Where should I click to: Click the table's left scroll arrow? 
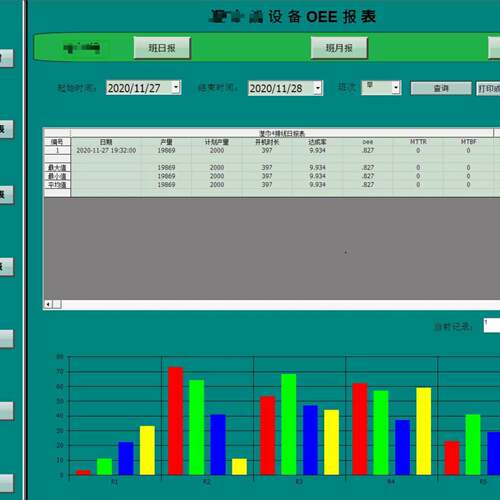click(48, 304)
